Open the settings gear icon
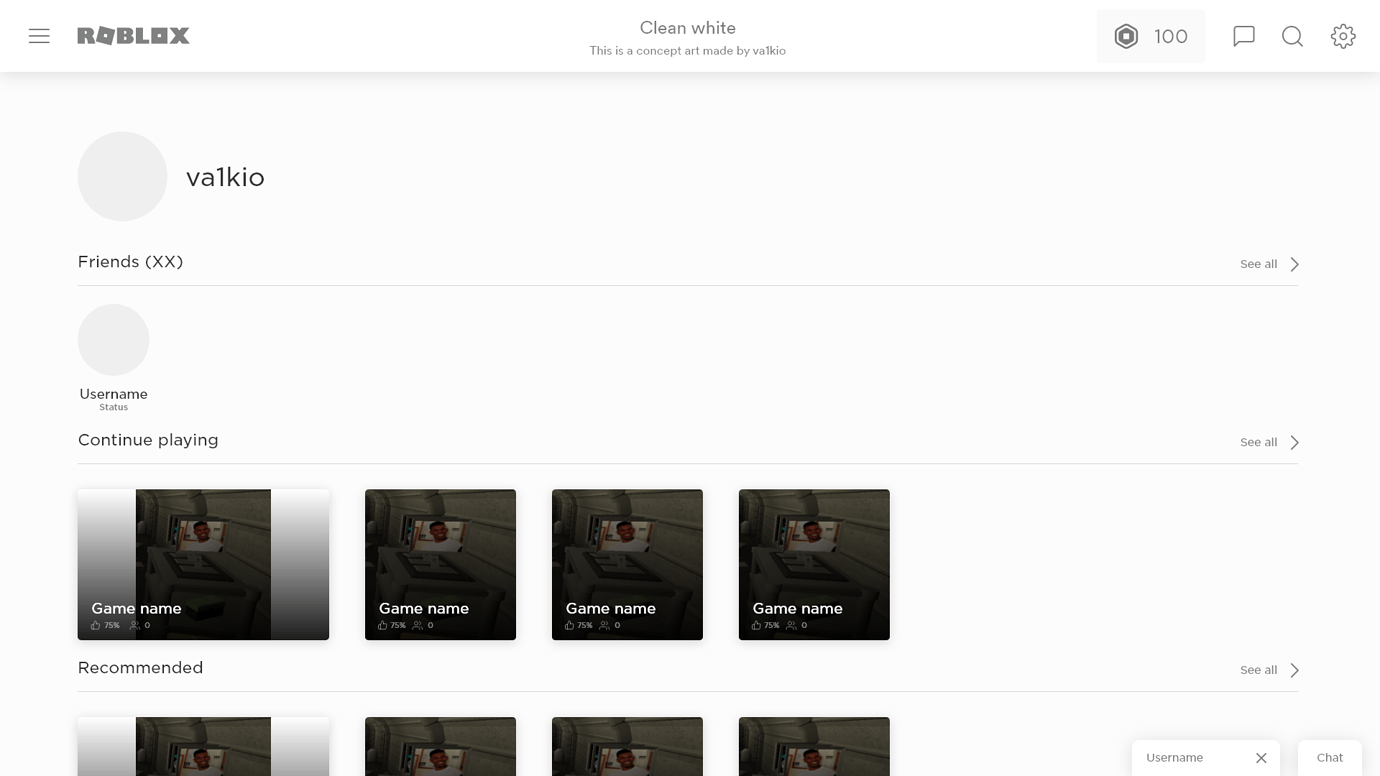 tap(1342, 36)
